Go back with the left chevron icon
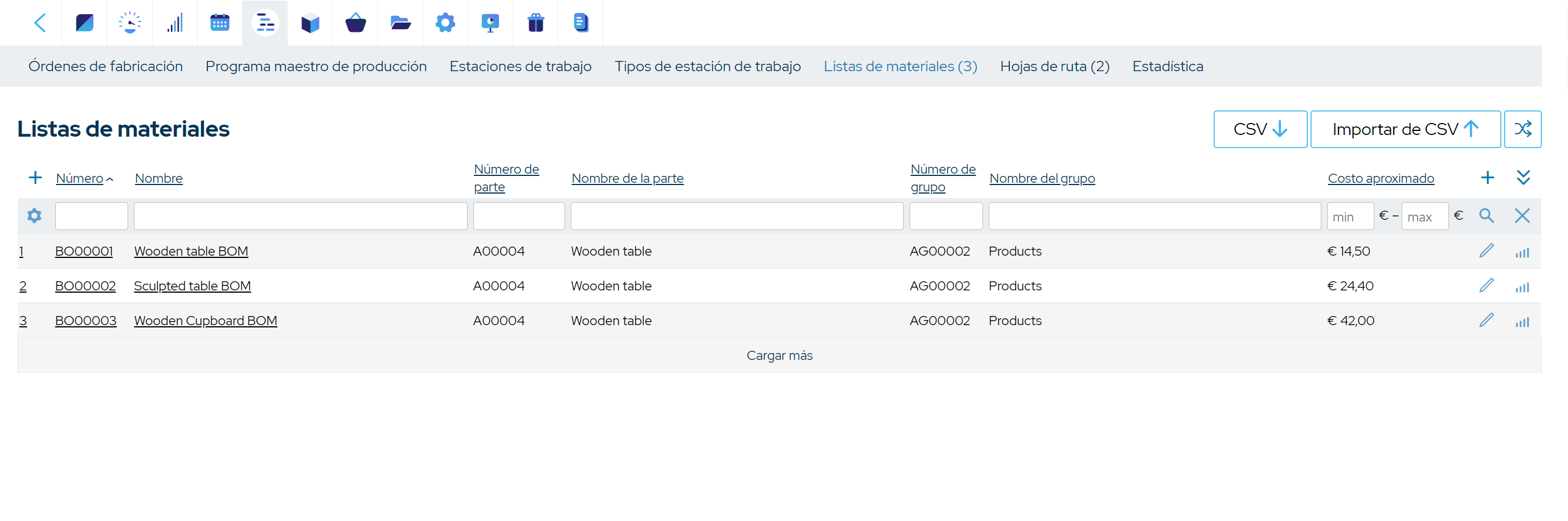 tap(40, 23)
